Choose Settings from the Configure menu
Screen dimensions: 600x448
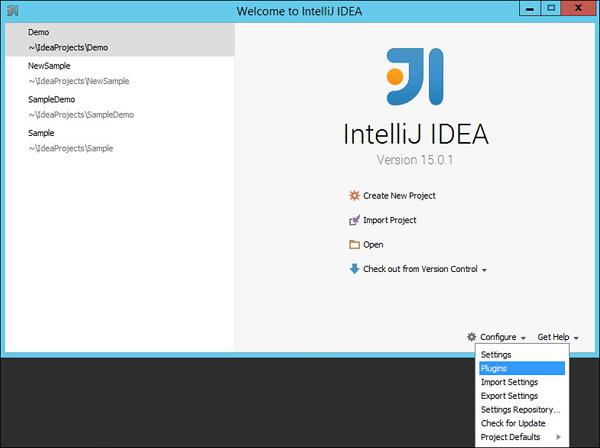coord(522,354)
